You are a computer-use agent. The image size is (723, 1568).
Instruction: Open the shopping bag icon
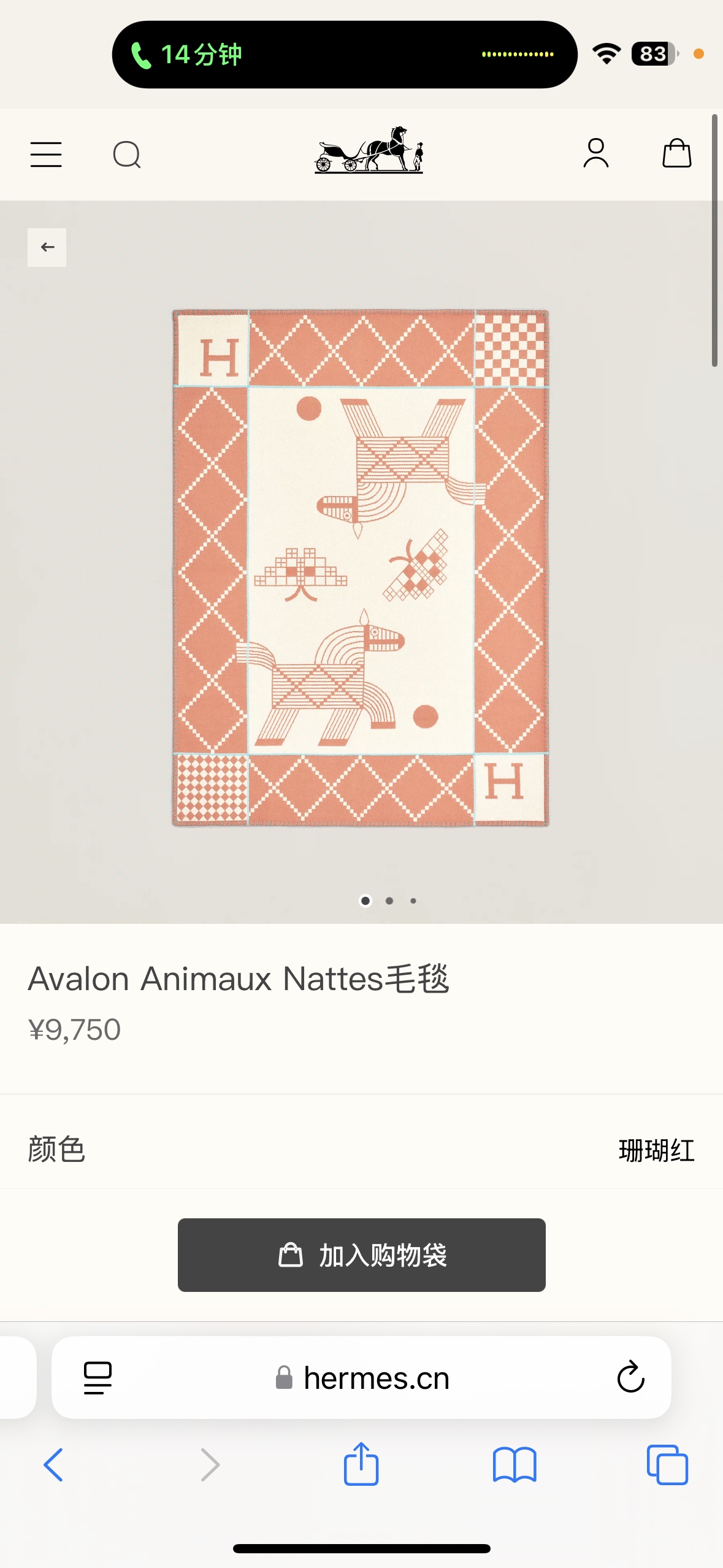[677, 153]
